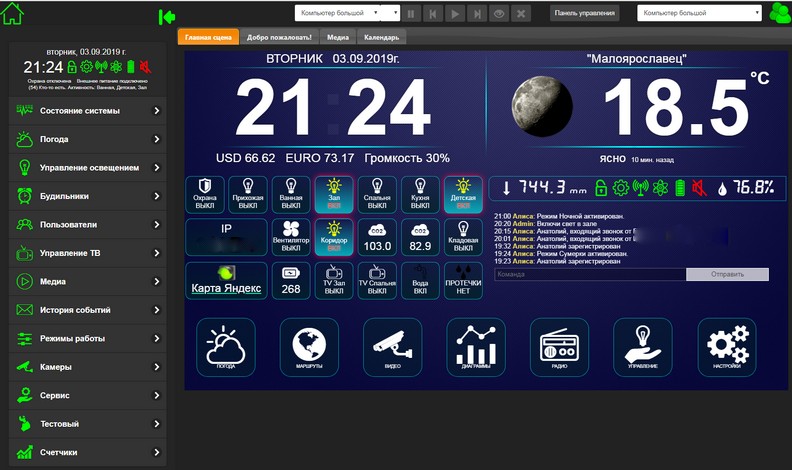
Task: Toggle the Спальня light tile
Action: pyautogui.click(x=377, y=194)
